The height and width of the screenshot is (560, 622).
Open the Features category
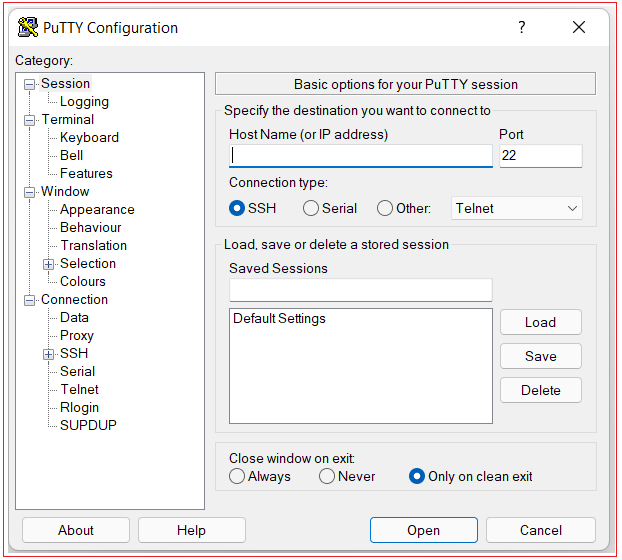(86, 173)
